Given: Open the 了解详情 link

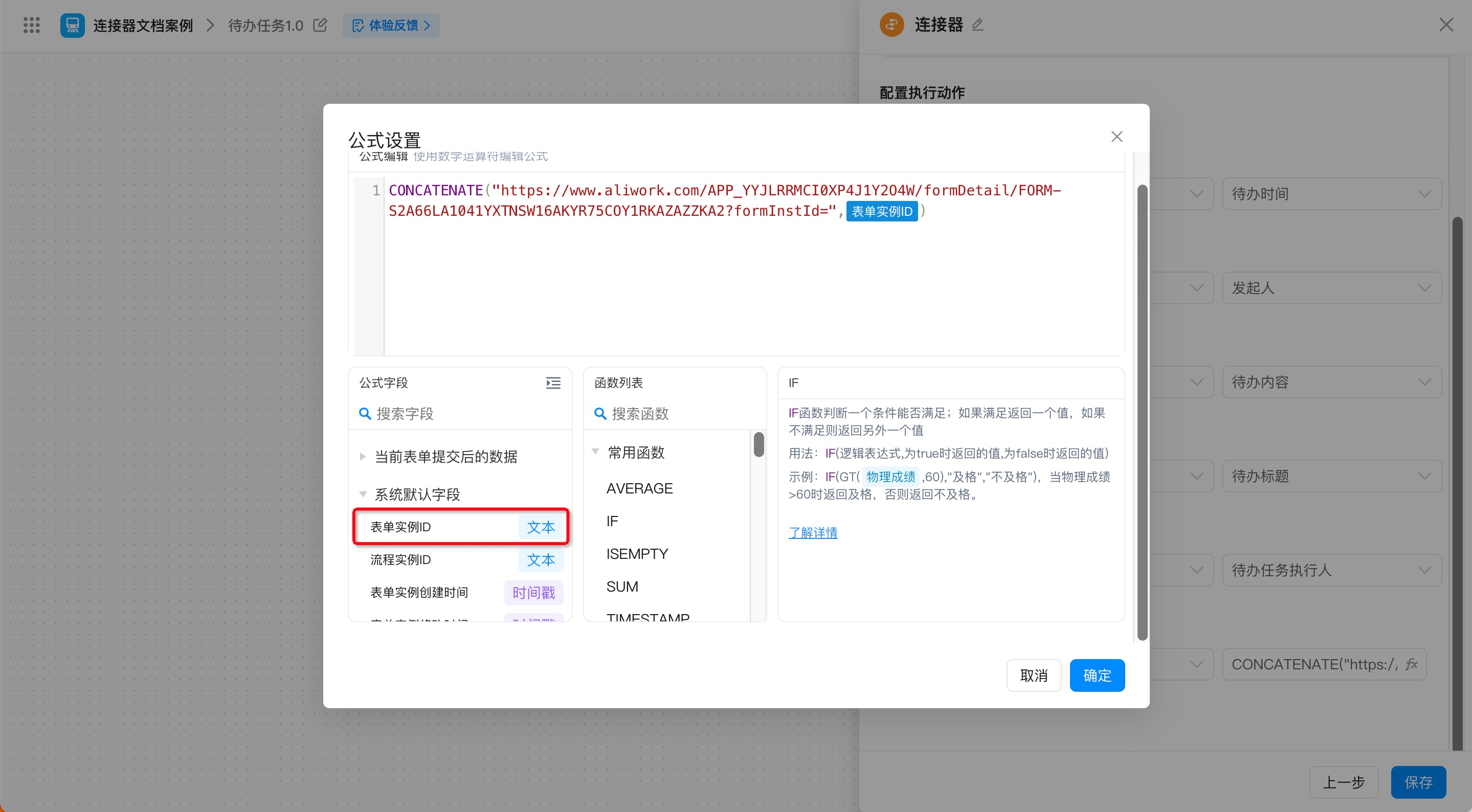Looking at the screenshot, I should click(x=813, y=532).
